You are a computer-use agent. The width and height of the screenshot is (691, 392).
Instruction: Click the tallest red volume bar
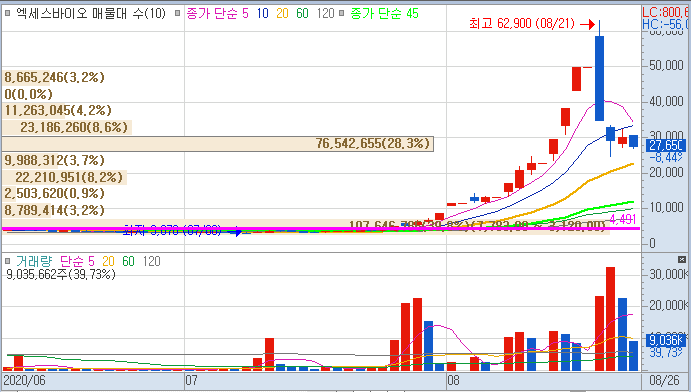(x=610, y=319)
